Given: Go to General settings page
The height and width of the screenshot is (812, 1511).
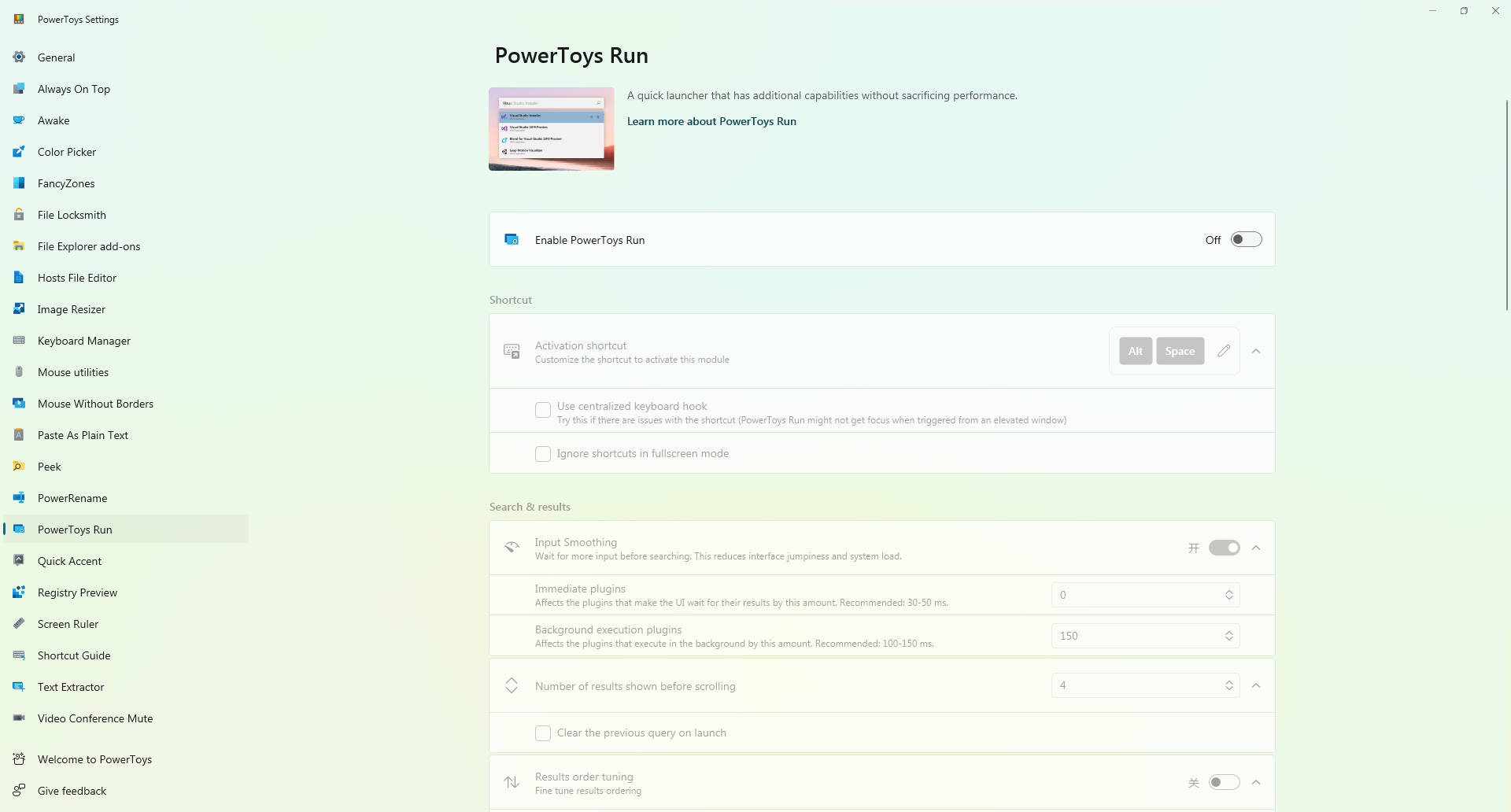Looking at the screenshot, I should click(57, 57).
